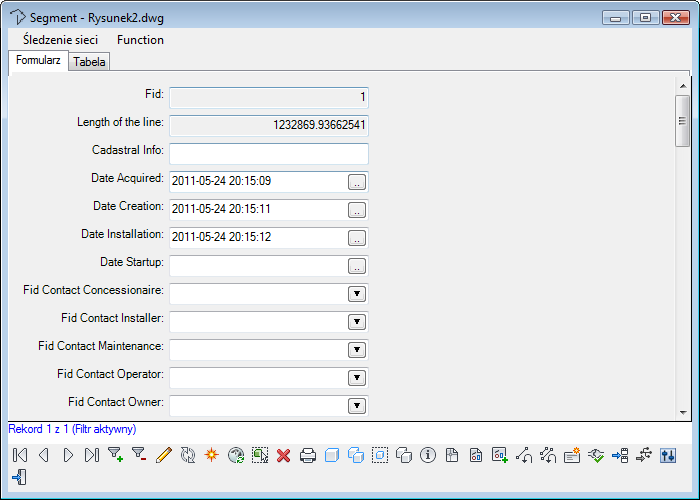
Task: Expand Fid Contact Owner dropdown
Action: 357,406
